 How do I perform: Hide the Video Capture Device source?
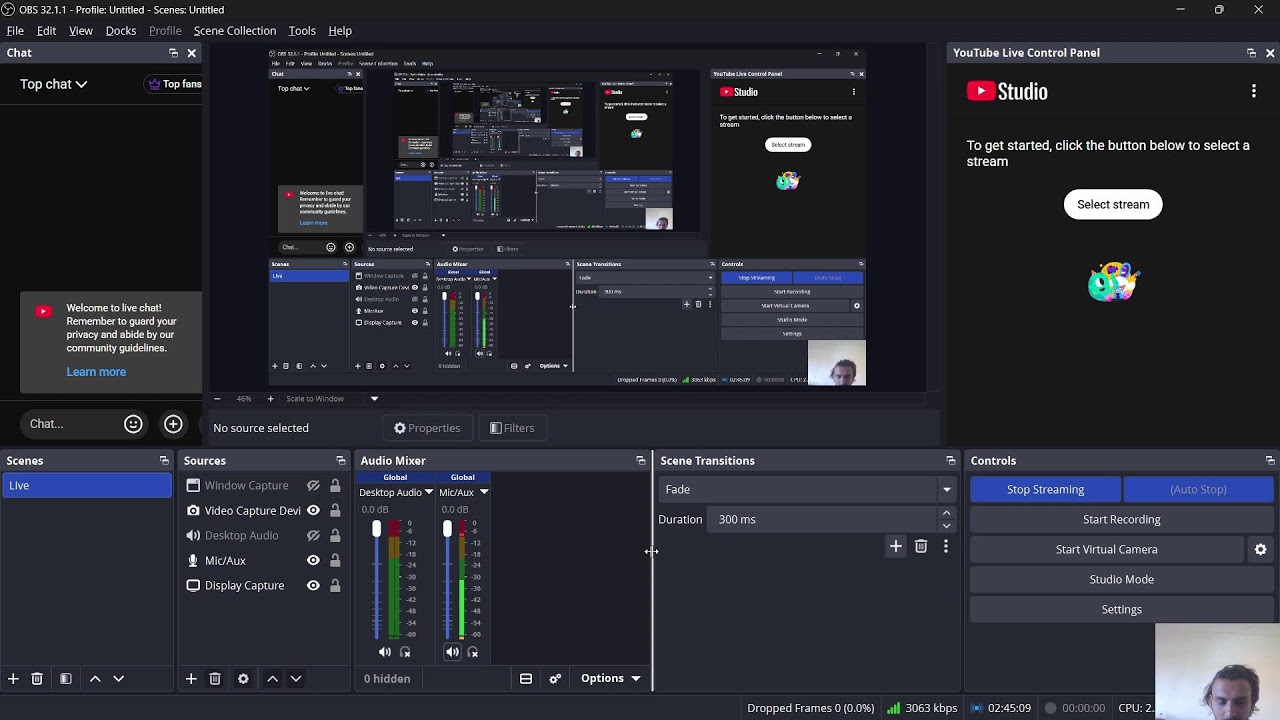313,511
